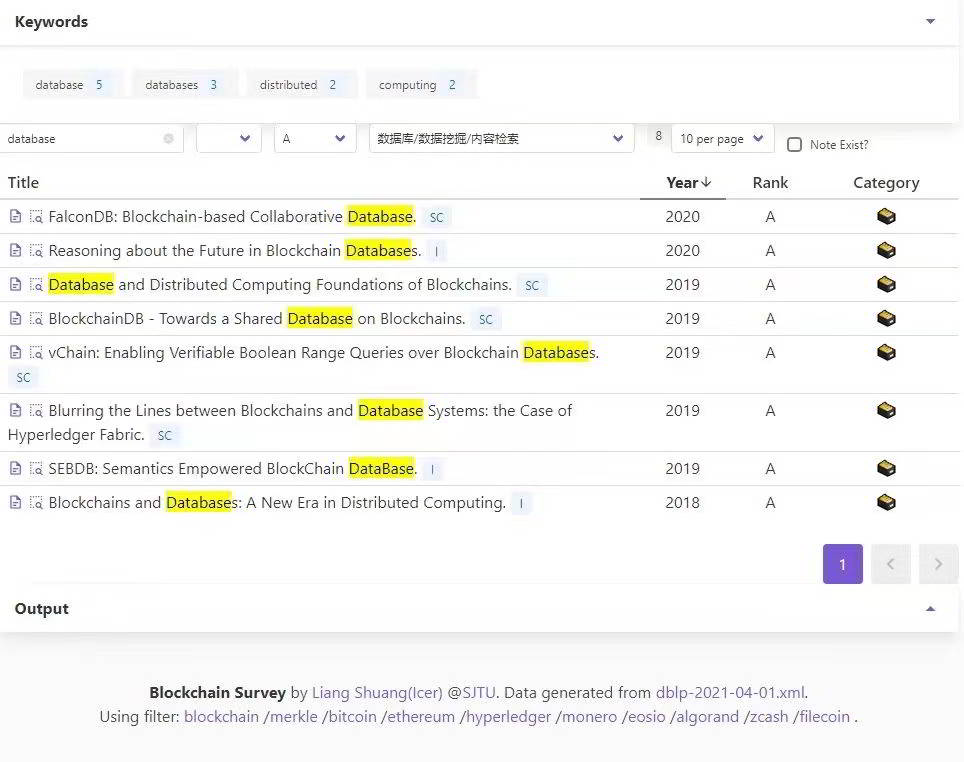The width and height of the screenshot is (964, 762).
Task: Click the preview icon beside SEBDB title
Action: [36, 469]
